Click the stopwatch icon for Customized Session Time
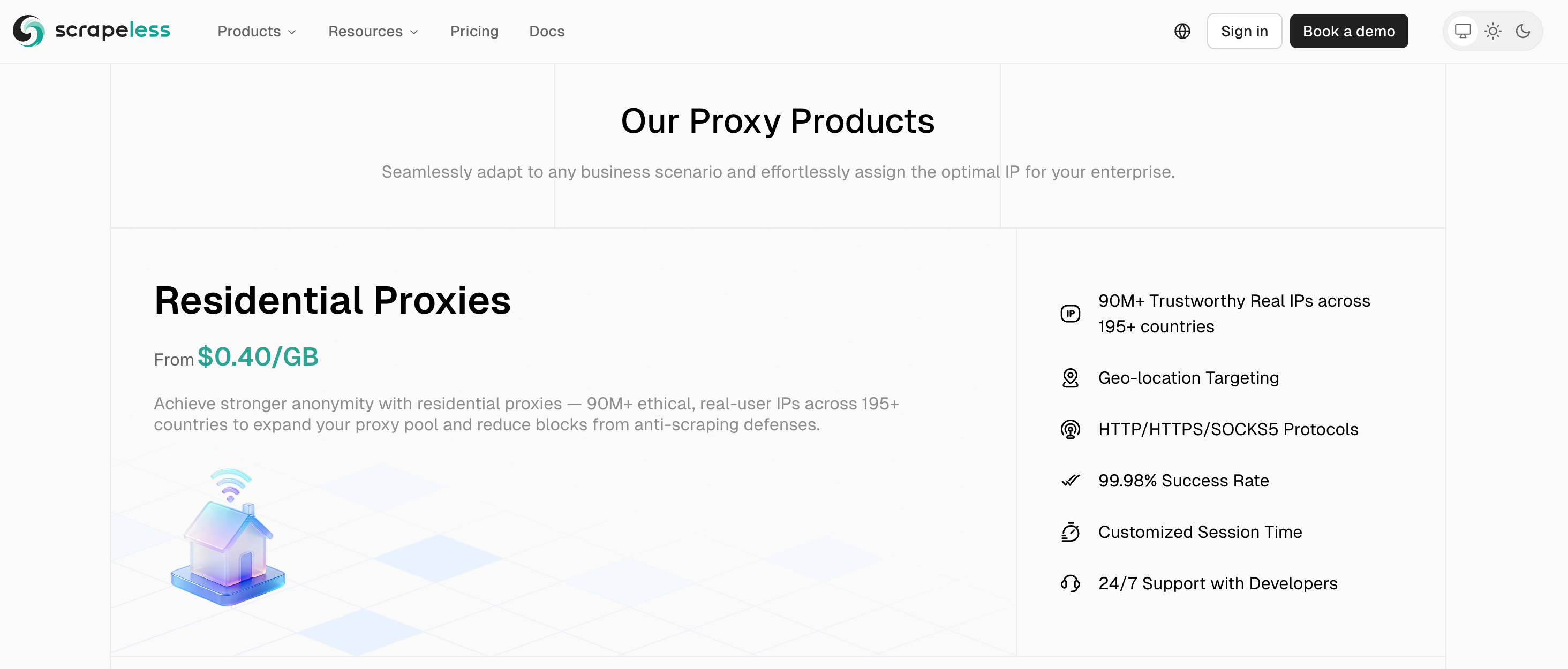Image resolution: width=1568 pixels, height=669 pixels. pos(1070,531)
